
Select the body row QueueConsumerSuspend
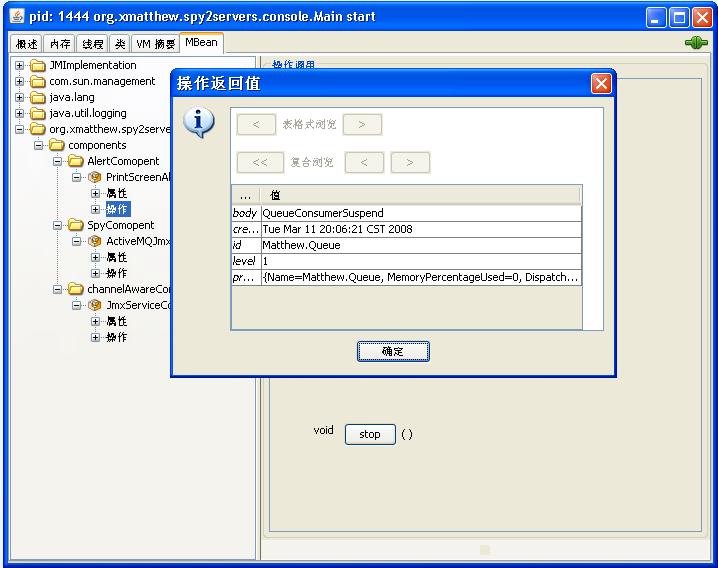pyautogui.click(x=407, y=213)
